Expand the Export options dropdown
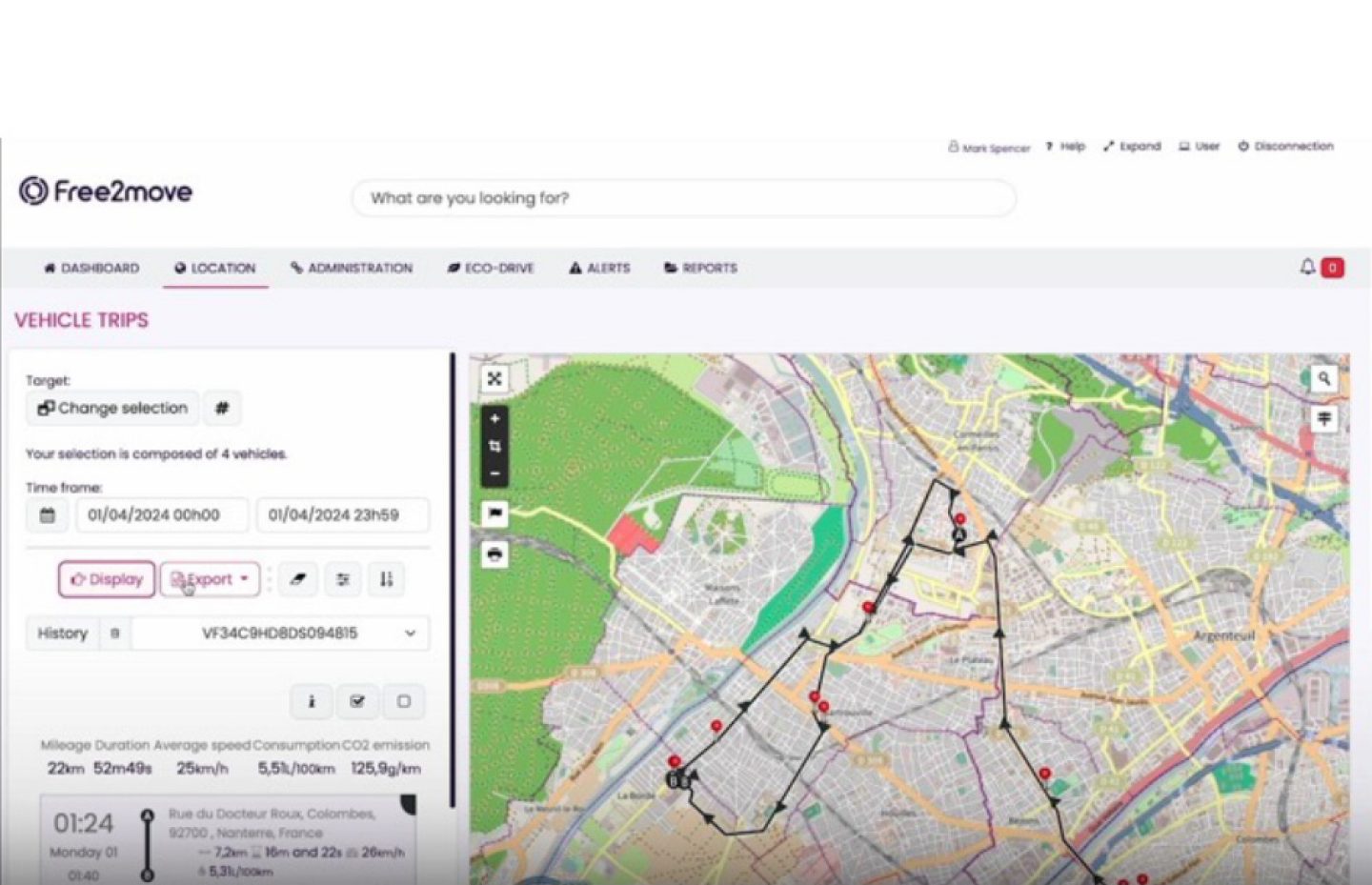Viewport: 1372px width, 885px height. [244, 578]
